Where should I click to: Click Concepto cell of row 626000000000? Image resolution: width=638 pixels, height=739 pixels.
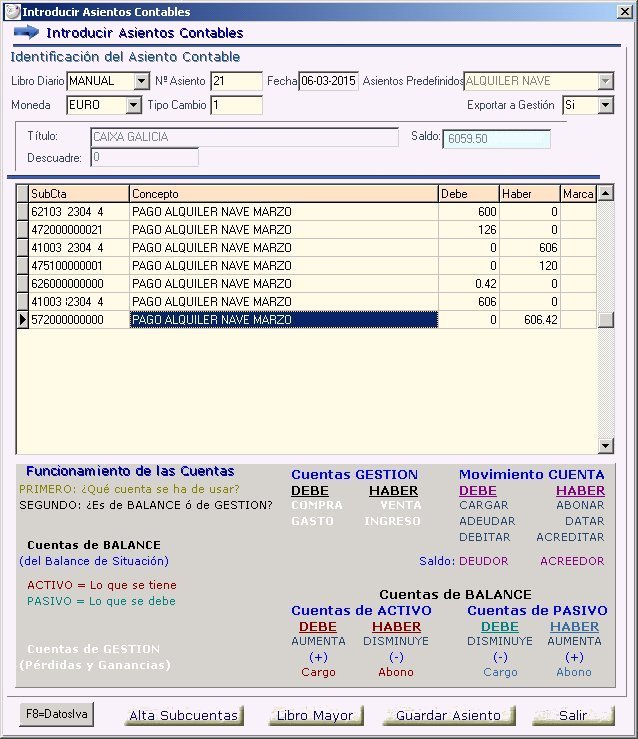point(284,283)
